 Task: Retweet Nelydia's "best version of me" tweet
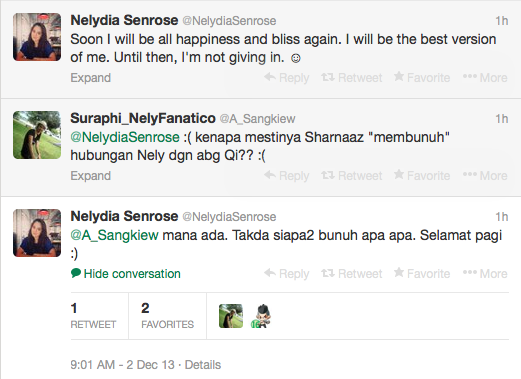pyautogui.click(x=352, y=78)
